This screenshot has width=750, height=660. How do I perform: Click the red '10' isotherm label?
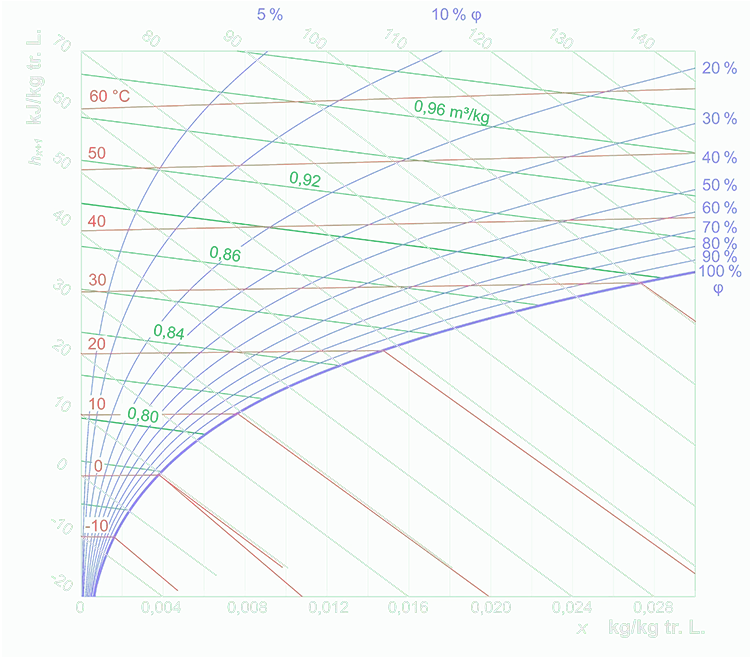click(x=97, y=404)
